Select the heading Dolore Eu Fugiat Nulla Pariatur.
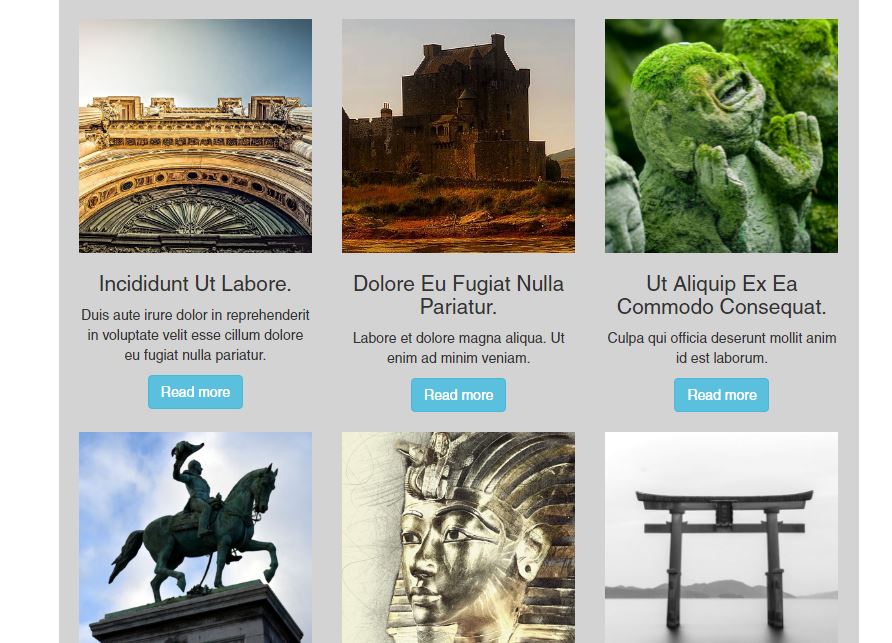Screen dimensions: 892x643 pos(458,295)
